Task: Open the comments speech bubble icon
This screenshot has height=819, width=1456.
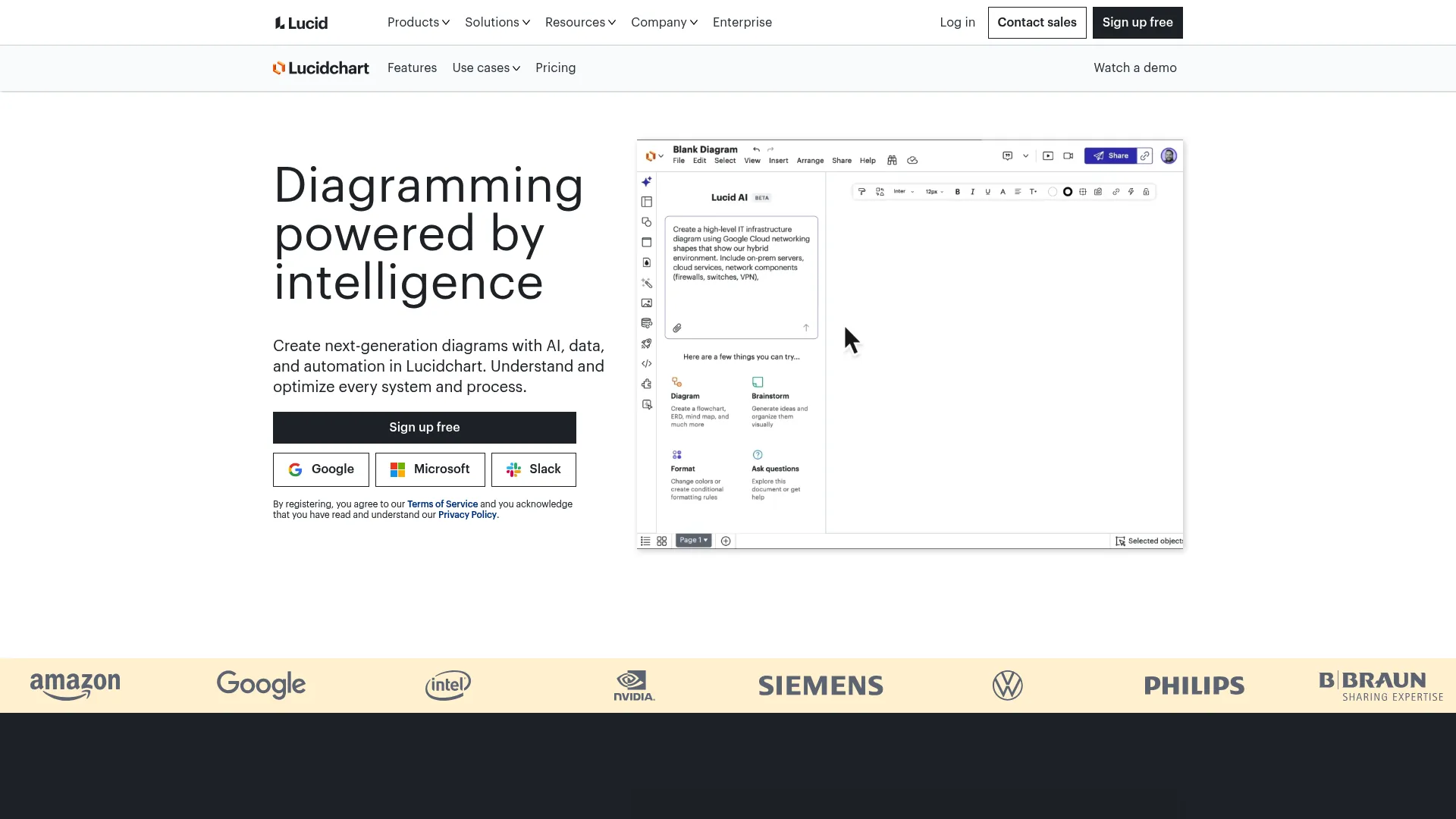Action: click(1007, 156)
